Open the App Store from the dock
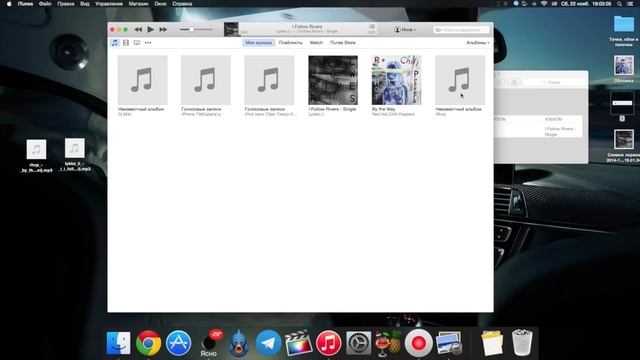This screenshot has height=360, width=640. [178, 343]
